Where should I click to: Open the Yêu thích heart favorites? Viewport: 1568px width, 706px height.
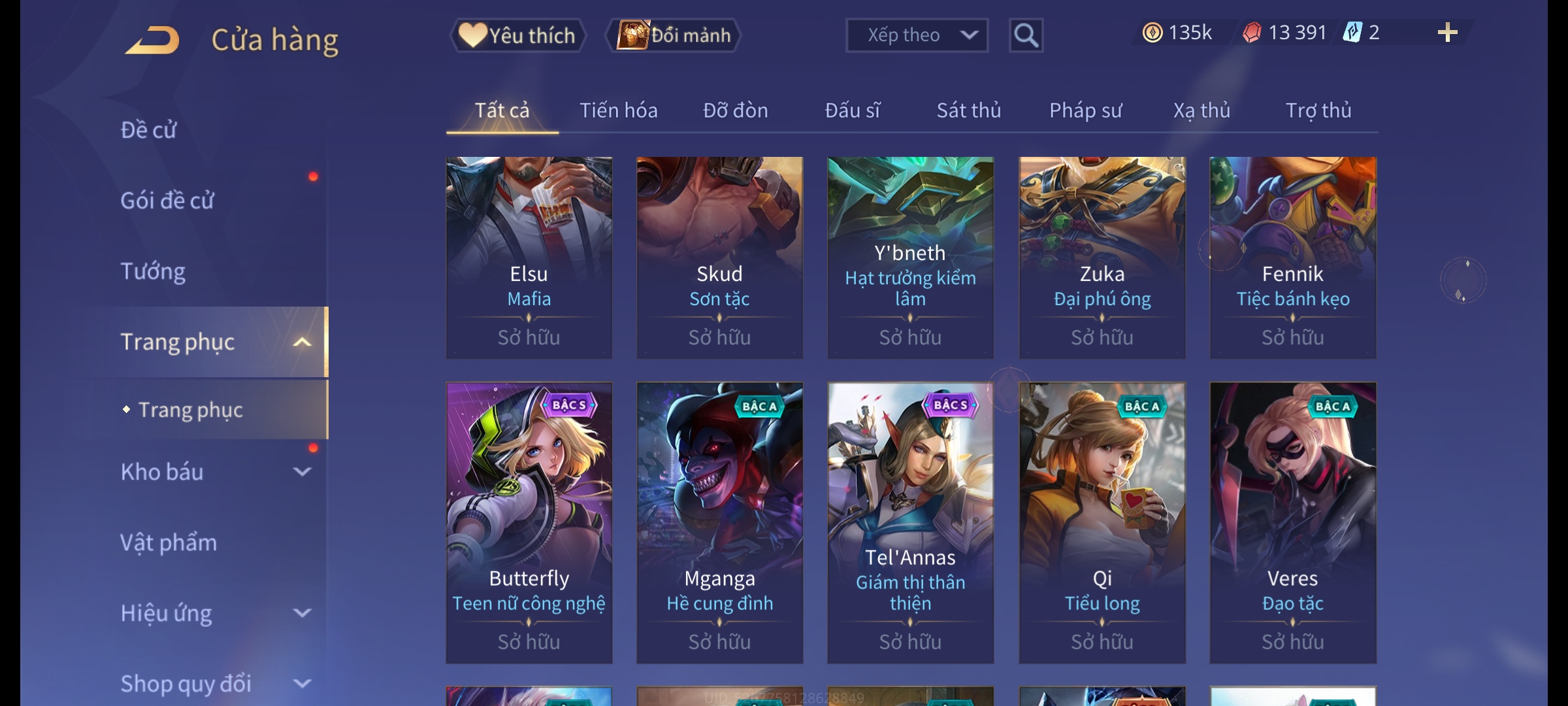pyautogui.click(x=517, y=35)
